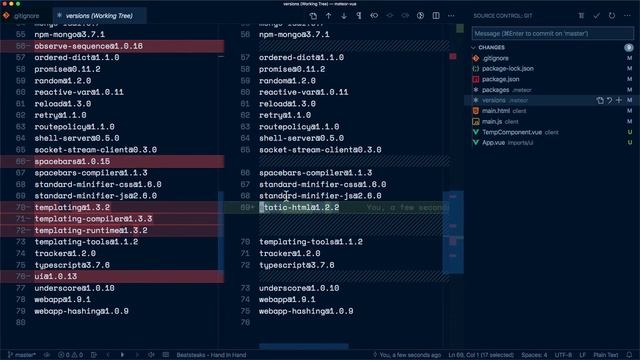Screen dimensions: 640x360
Task: Click list icon right of mute control
Action: coord(166,355)
